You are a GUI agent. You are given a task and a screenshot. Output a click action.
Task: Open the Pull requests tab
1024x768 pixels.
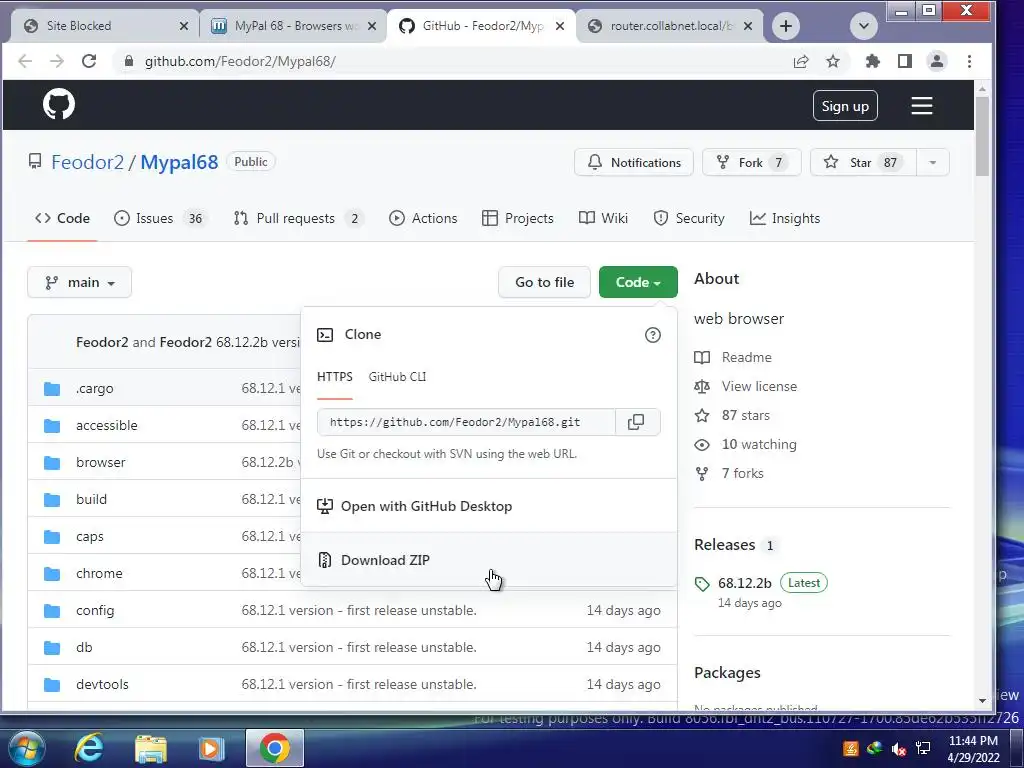click(298, 218)
